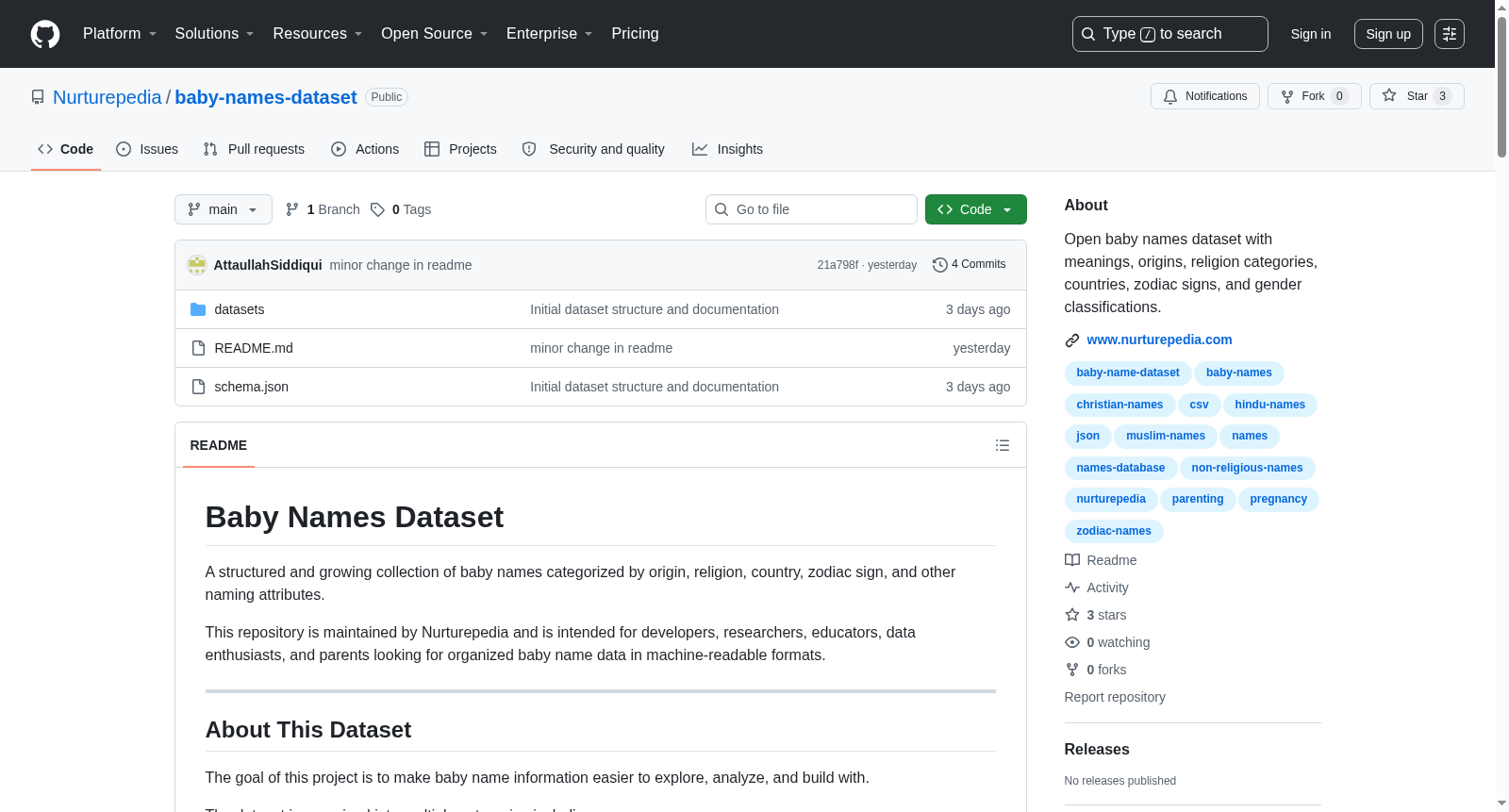
Task: Click the link icon beside website URL
Action: tap(1072, 340)
